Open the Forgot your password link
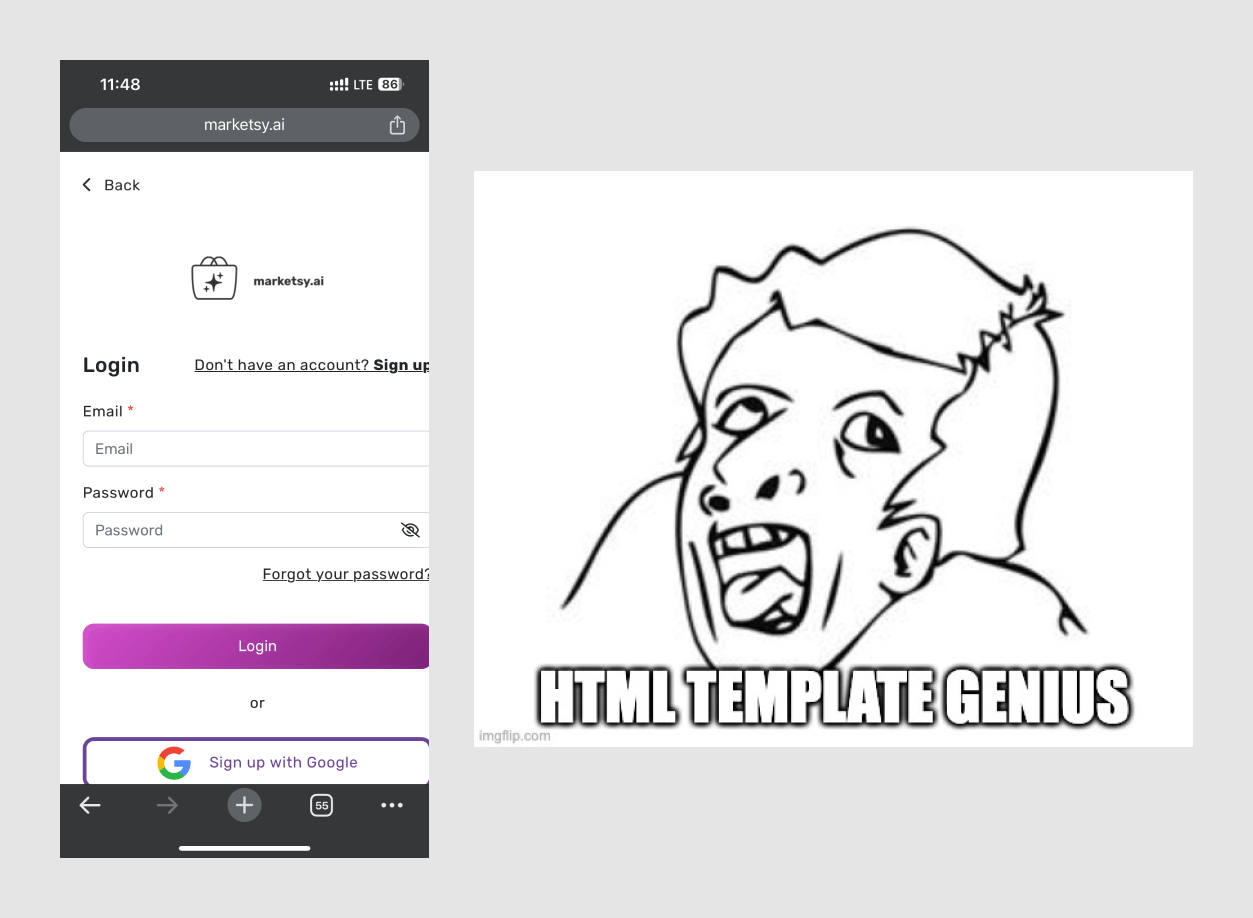The height and width of the screenshot is (918, 1253). 346,574
